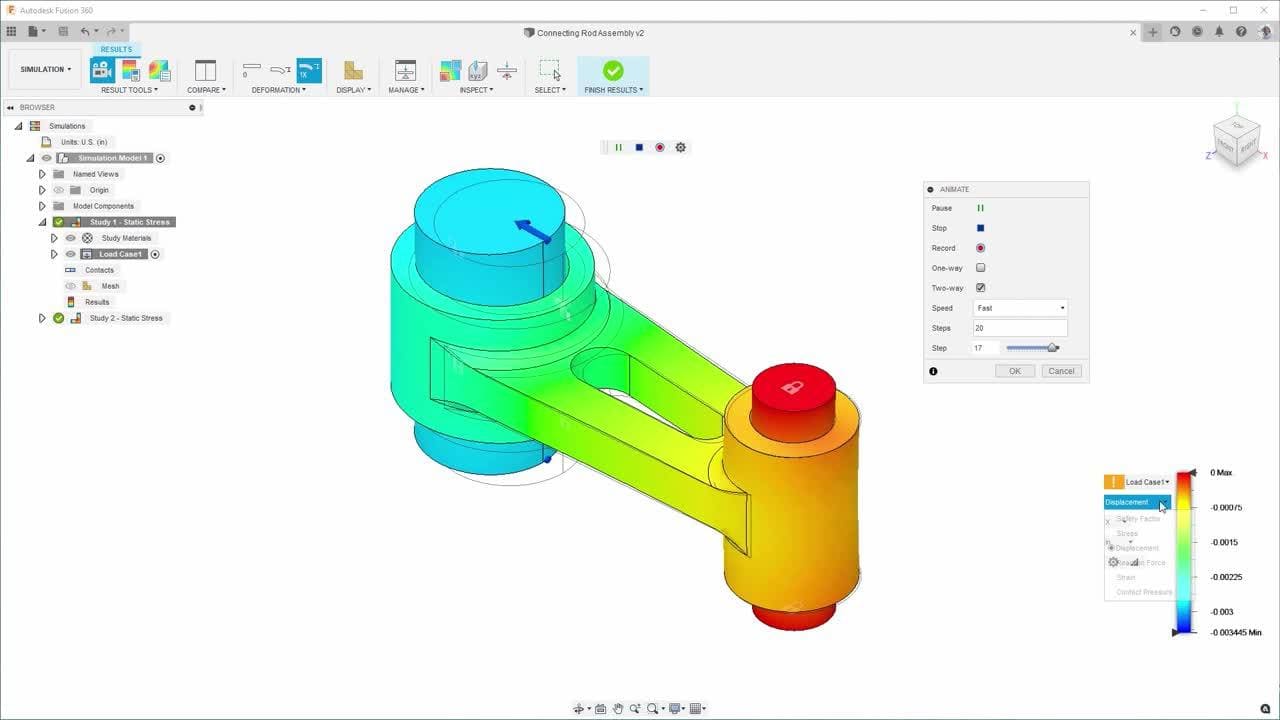Select the Results ribbon tab
This screenshot has height=720, width=1280.
pos(116,49)
